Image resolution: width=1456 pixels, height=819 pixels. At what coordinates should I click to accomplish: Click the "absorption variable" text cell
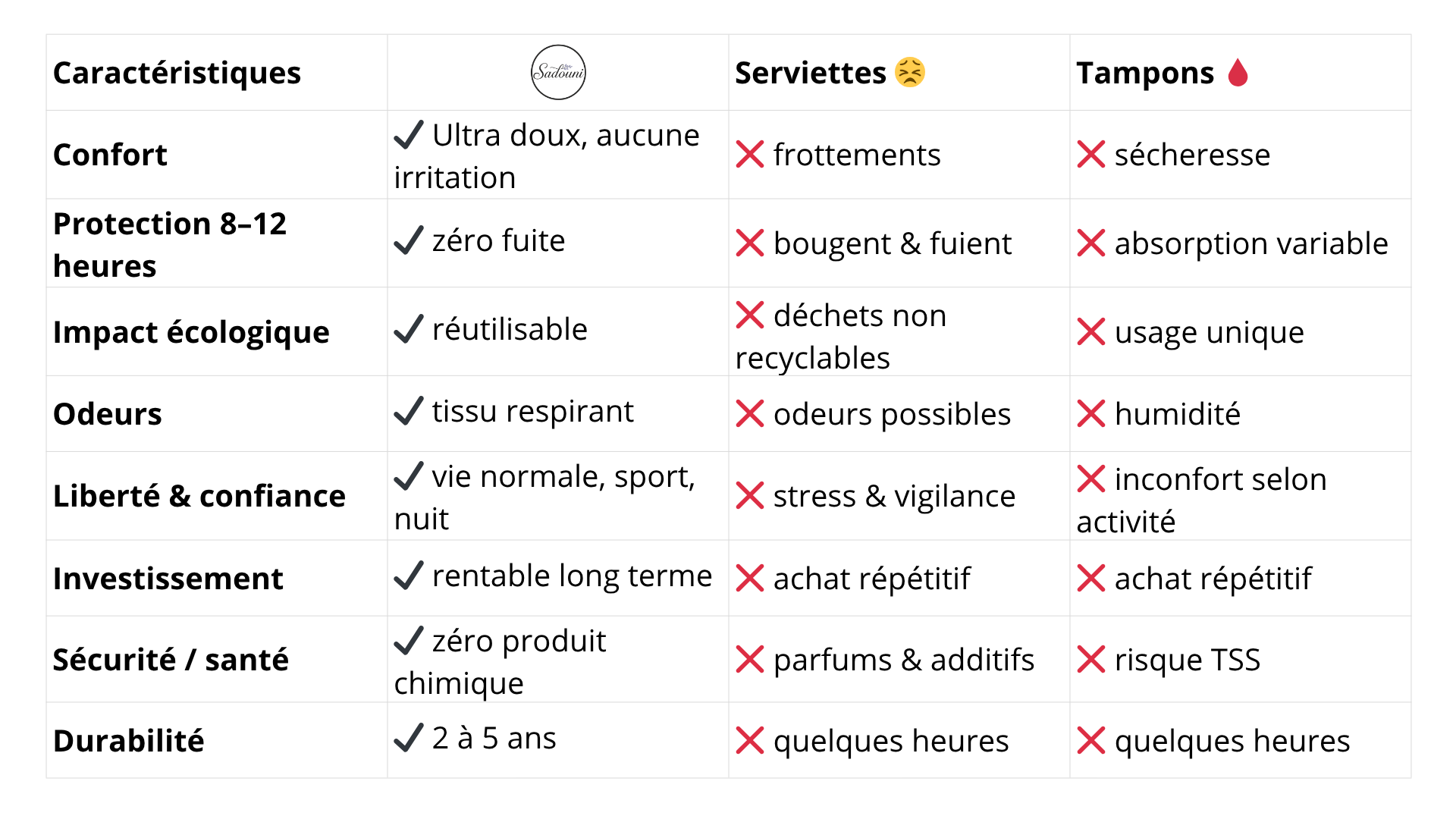tap(1250, 243)
